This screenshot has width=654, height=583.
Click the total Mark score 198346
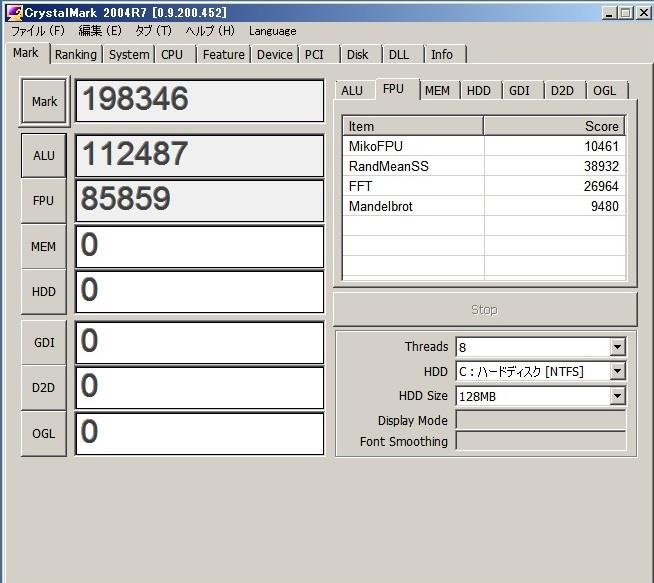[x=200, y=101]
